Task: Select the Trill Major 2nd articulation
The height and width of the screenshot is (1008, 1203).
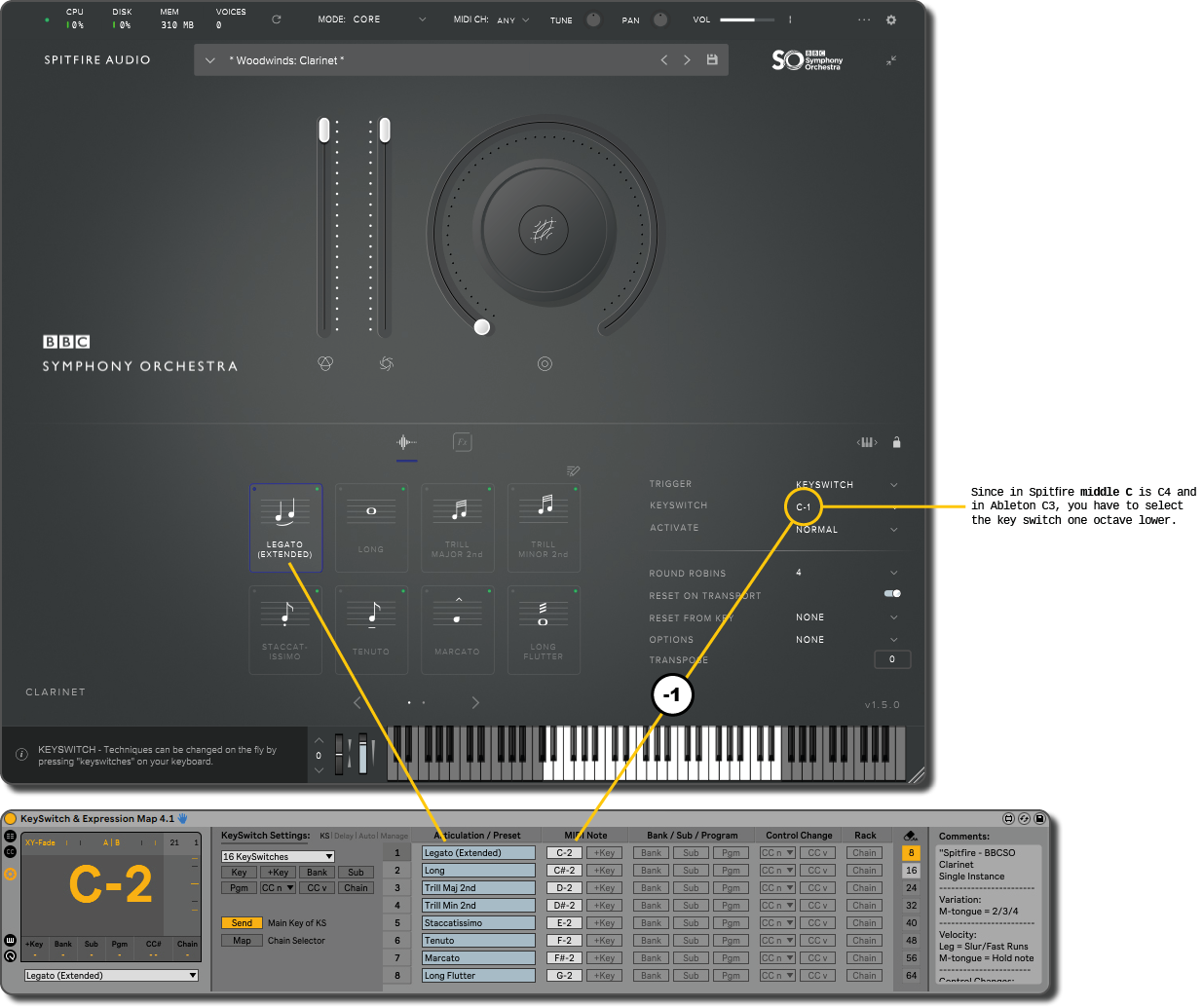Action: click(x=457, y=528)
